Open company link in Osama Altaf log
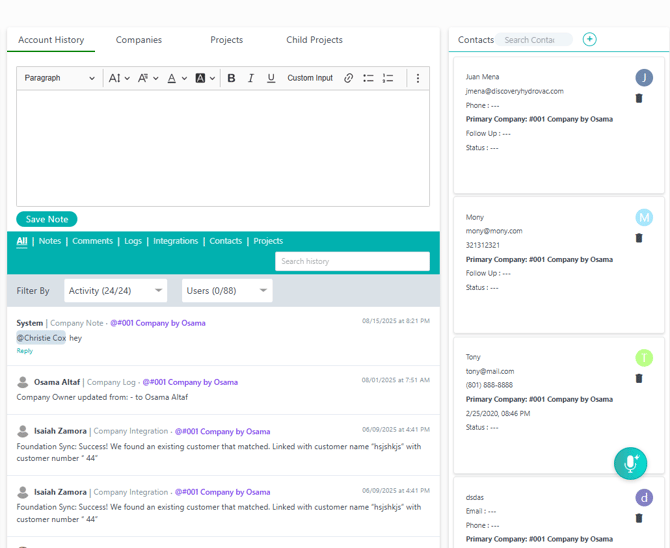Viewport: 670px width, 548px height. tap(190, 382)
